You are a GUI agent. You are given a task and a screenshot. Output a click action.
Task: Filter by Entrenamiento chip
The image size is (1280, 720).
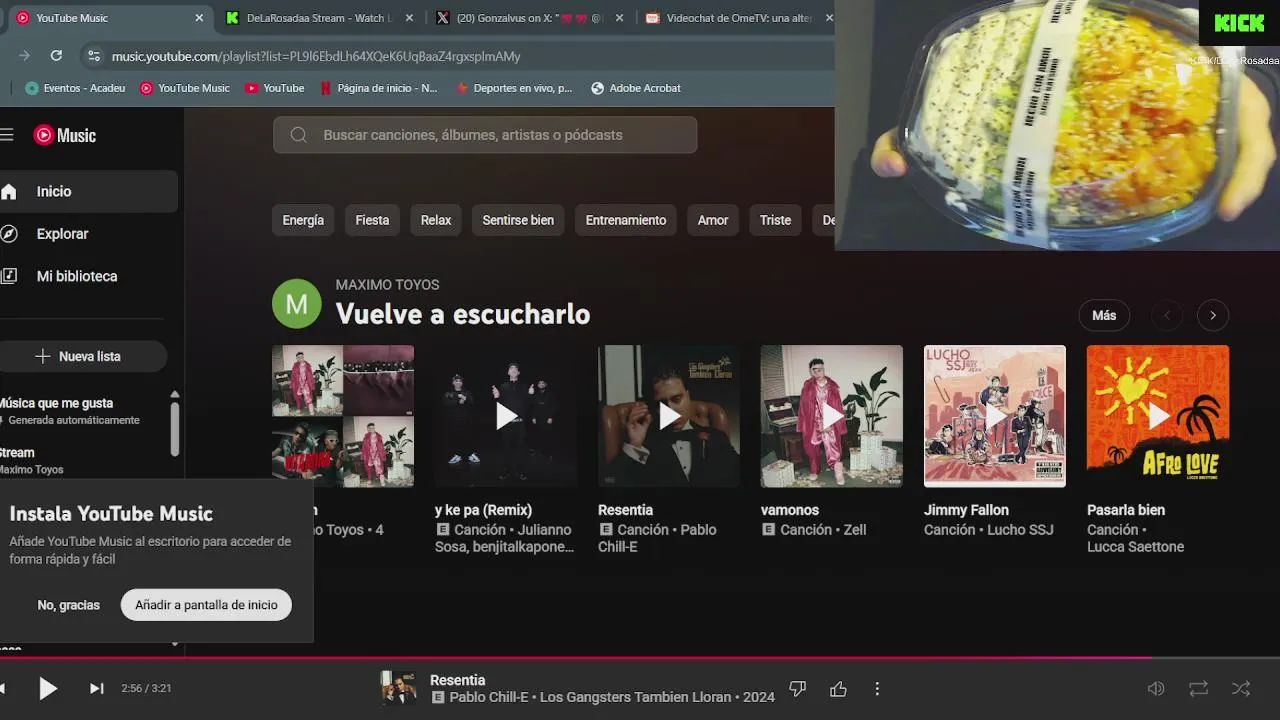tap(626, 220)
